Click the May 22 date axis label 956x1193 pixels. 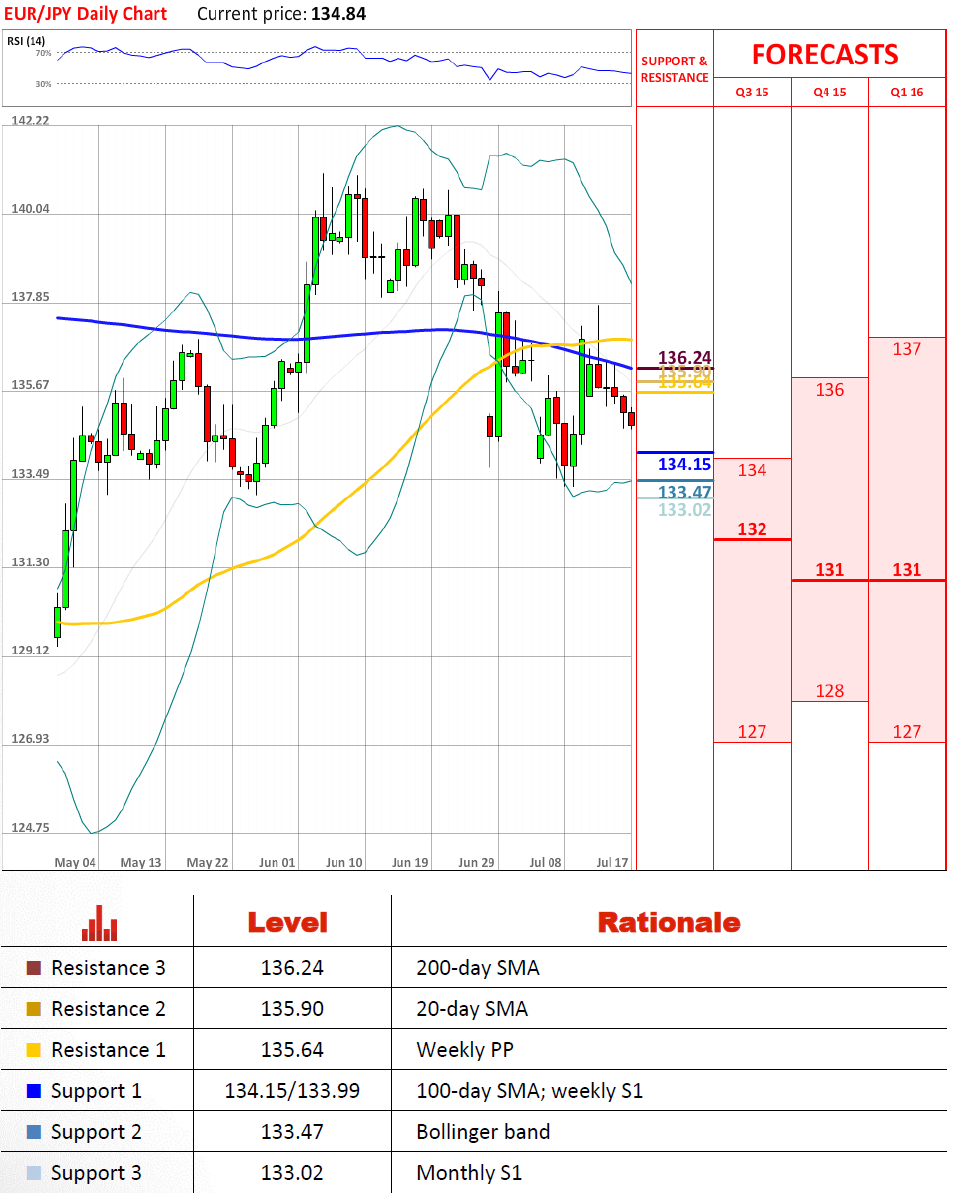[207, 863]
